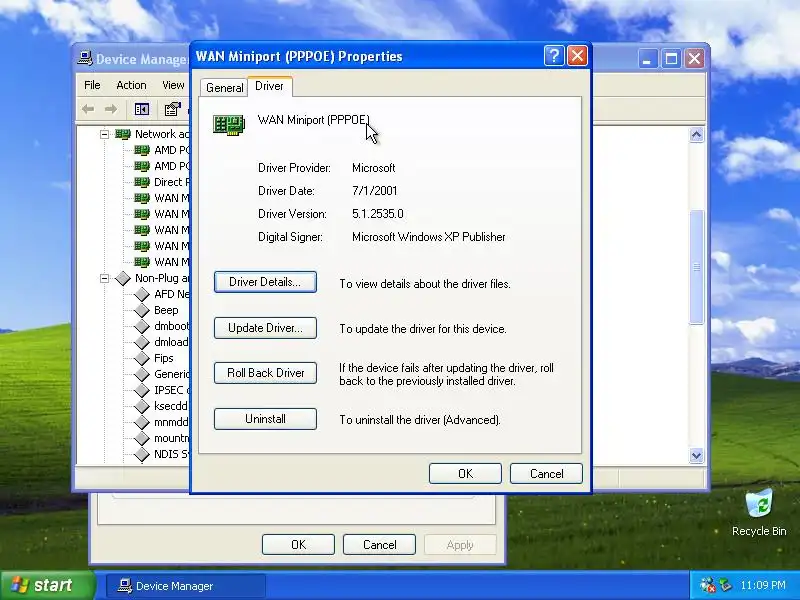800x600 pixels.
Task: Open the File menu in Device Manager
Action: pyautogui.click(x=92, y=85)
